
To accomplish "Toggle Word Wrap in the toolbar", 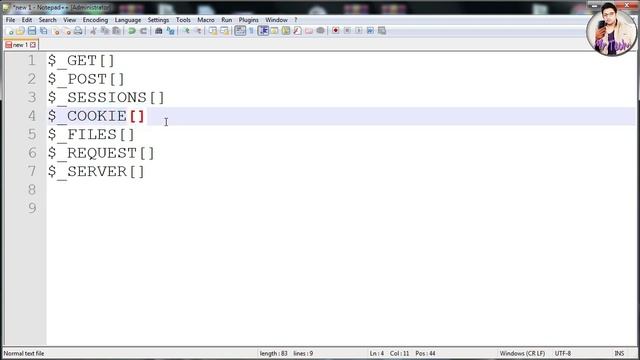I will point(240,31).
